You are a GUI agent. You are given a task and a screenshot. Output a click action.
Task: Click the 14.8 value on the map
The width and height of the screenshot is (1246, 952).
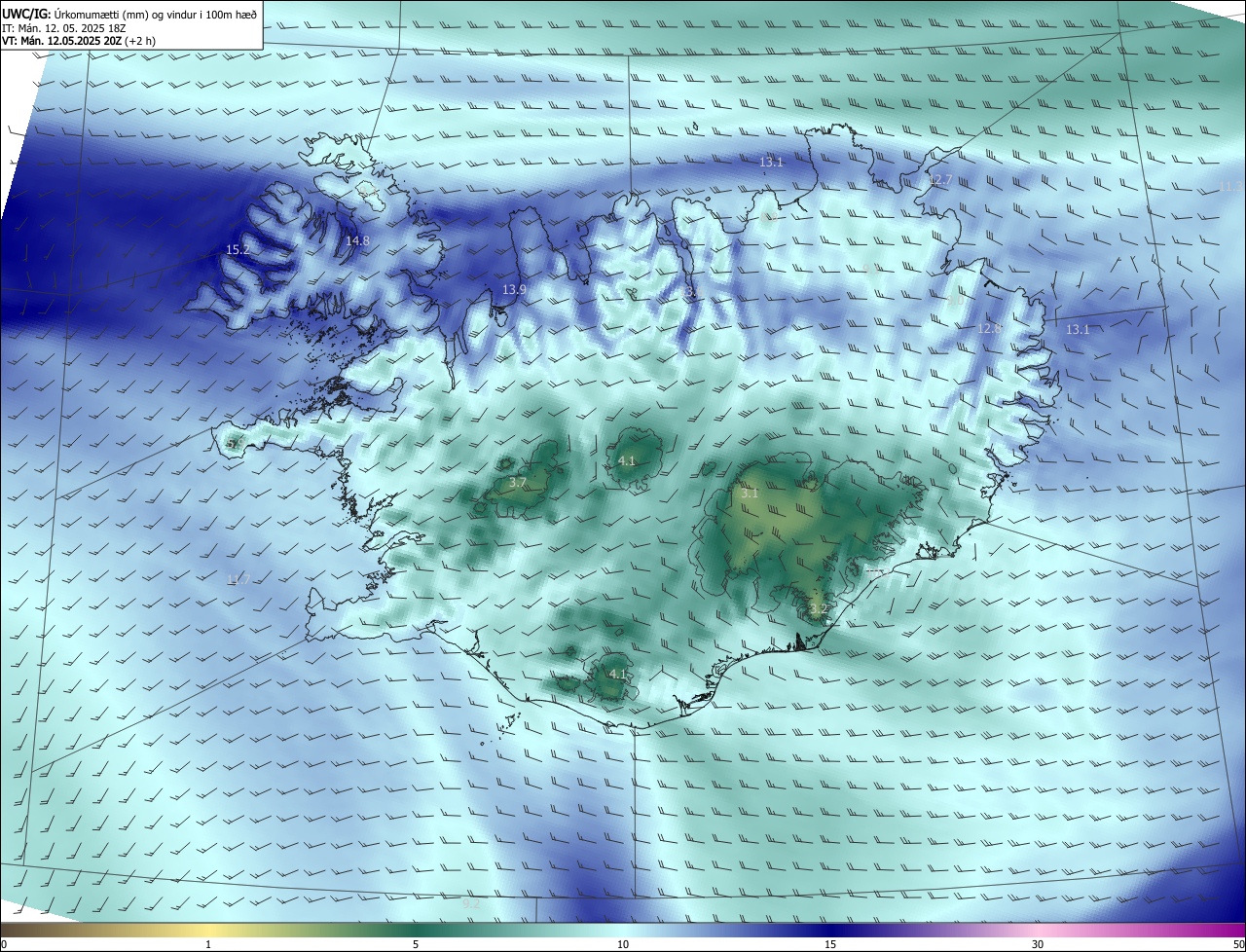[357, 240]
